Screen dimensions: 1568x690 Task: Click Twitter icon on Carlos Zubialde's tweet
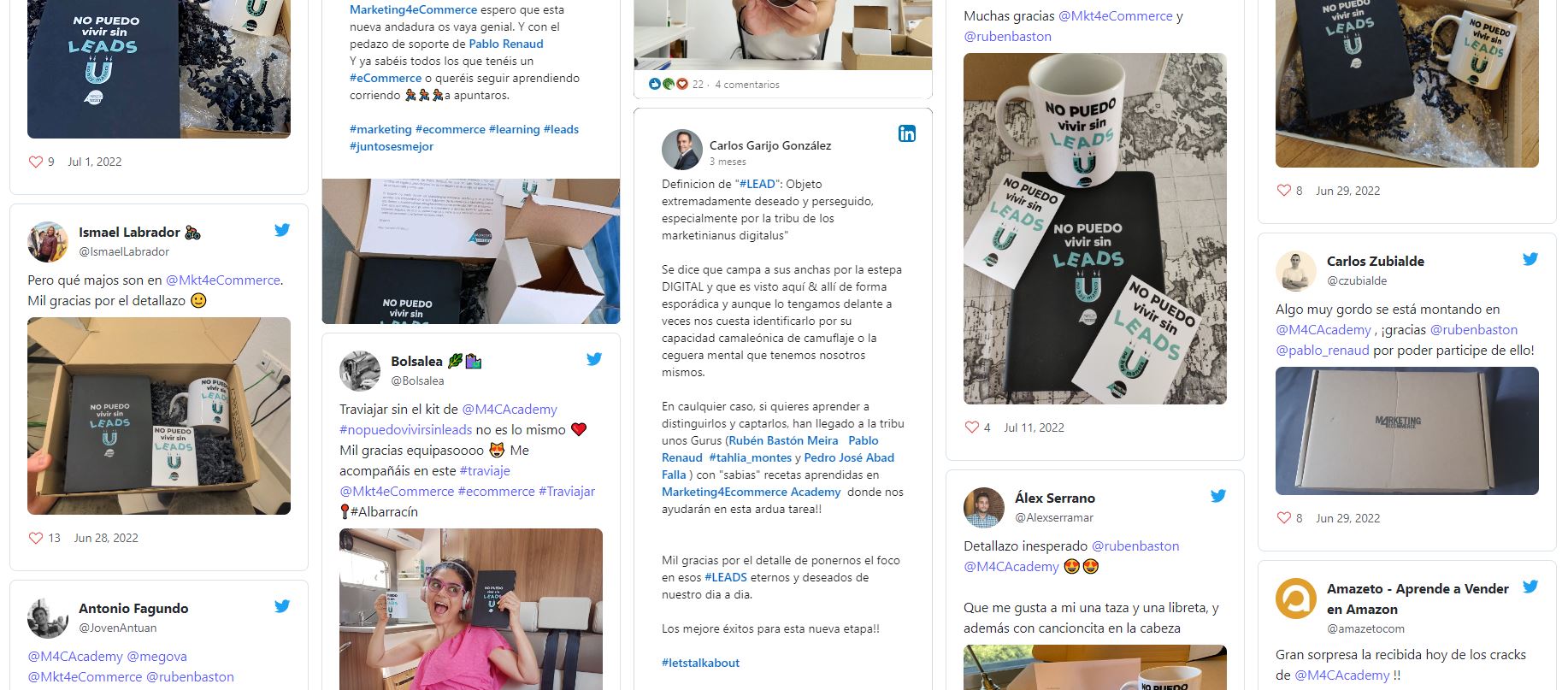[1530, 259]
